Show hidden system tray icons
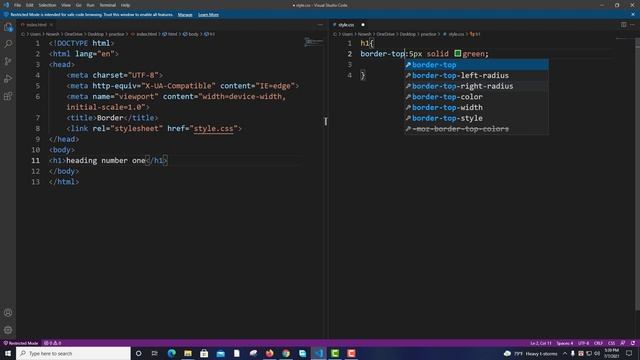Viewport: 640px width, 360px height. (565, 353)
